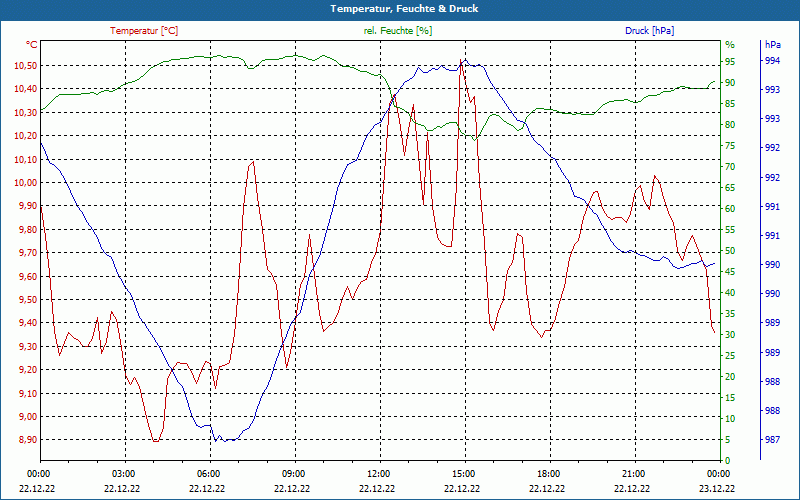Click the '30' humidity axis value
Screen dimensions: 800x500
click(730, 335)
